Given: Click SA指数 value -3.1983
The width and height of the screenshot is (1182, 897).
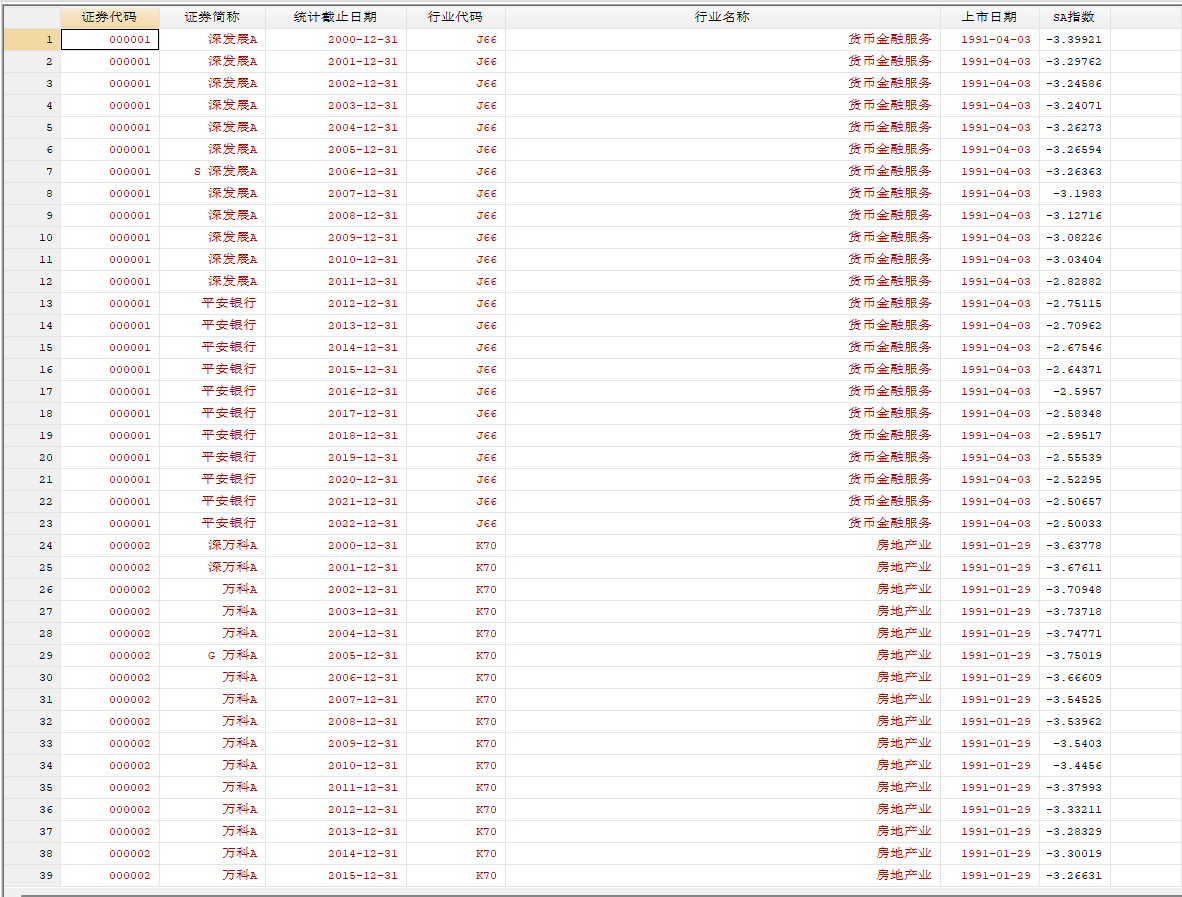Looking at the screenshot, I should [x=1077, y=193].
